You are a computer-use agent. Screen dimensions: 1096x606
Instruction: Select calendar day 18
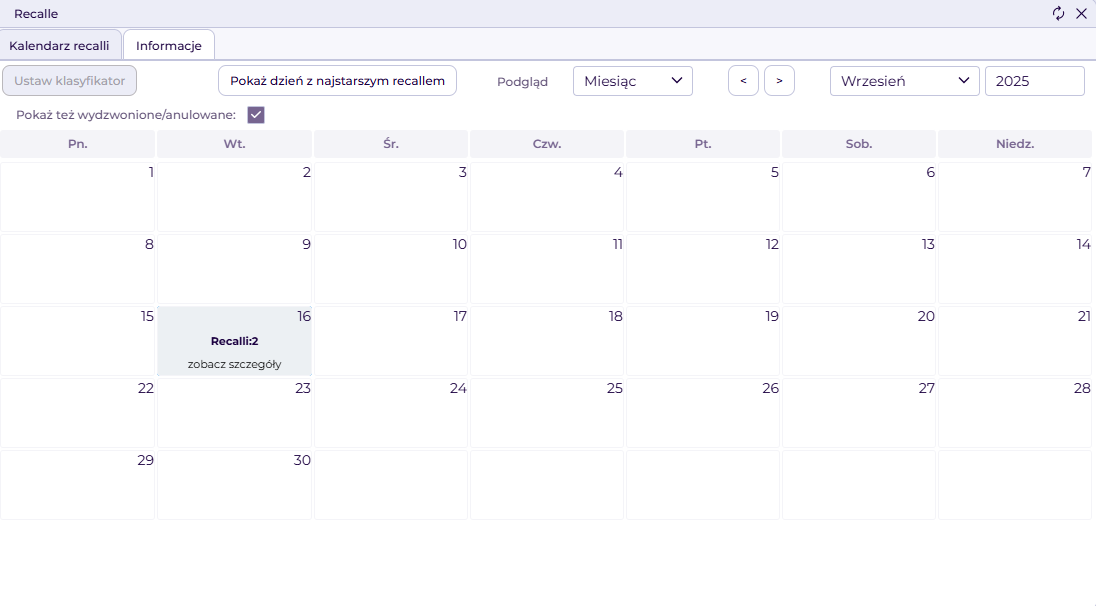click(547, 341)
